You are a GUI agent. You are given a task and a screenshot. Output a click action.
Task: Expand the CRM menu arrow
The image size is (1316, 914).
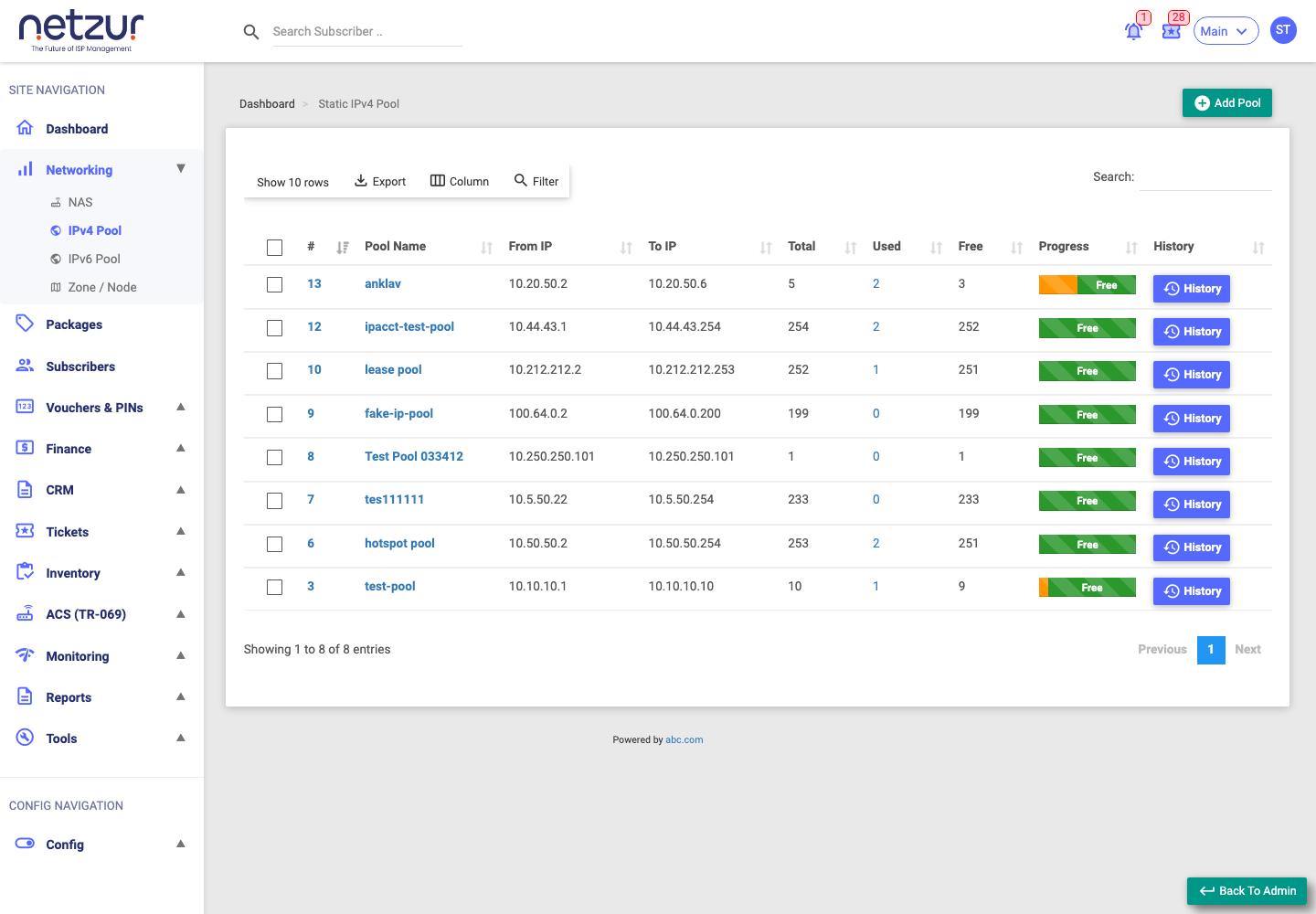click(181, 490)
